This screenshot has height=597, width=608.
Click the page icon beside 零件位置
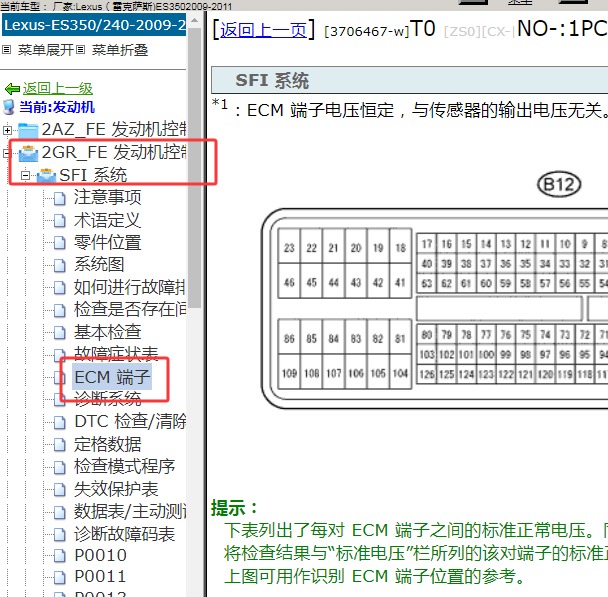tap(59, 243)
